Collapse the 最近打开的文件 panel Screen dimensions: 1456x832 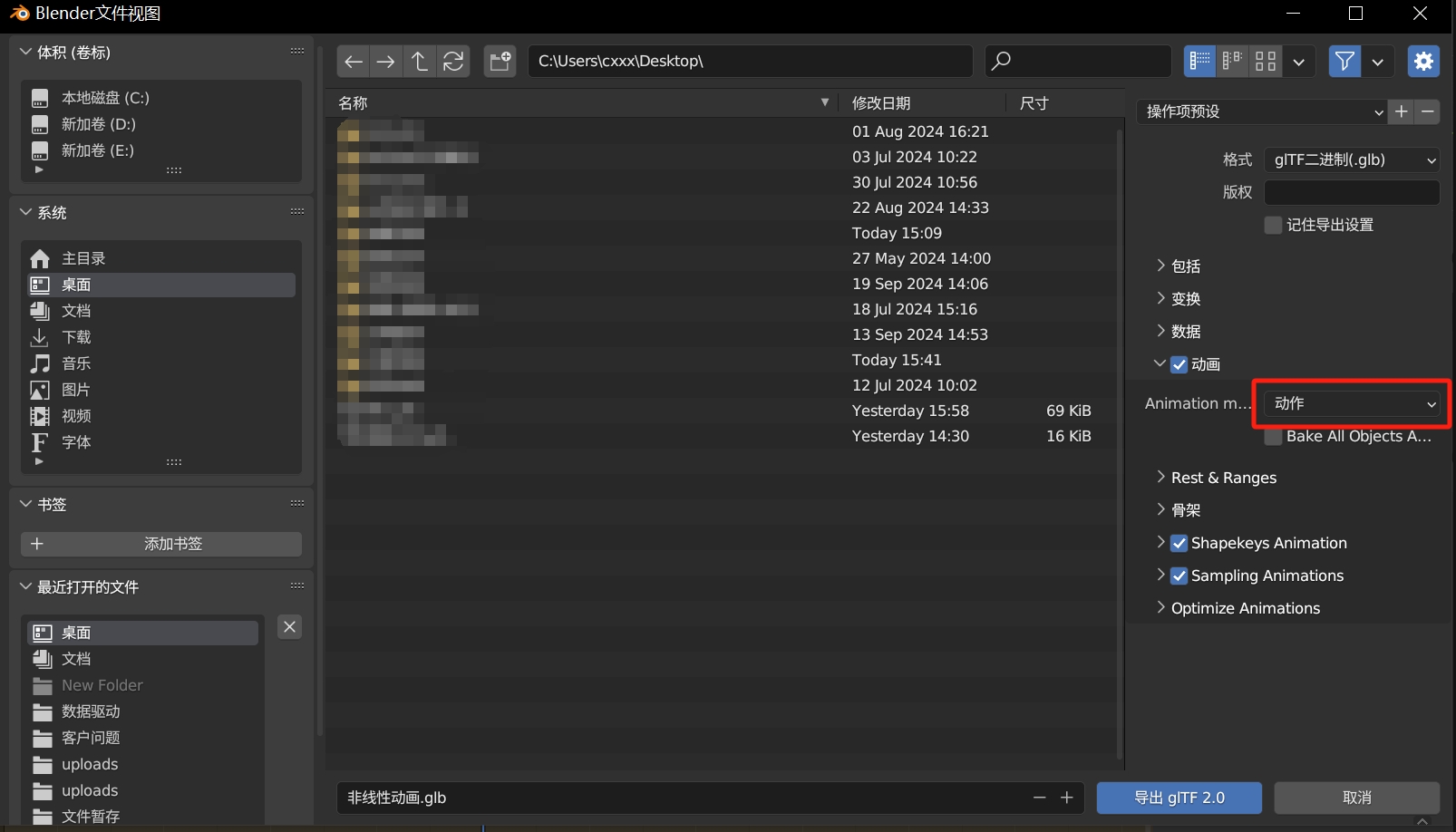click(x=25, y=586)
